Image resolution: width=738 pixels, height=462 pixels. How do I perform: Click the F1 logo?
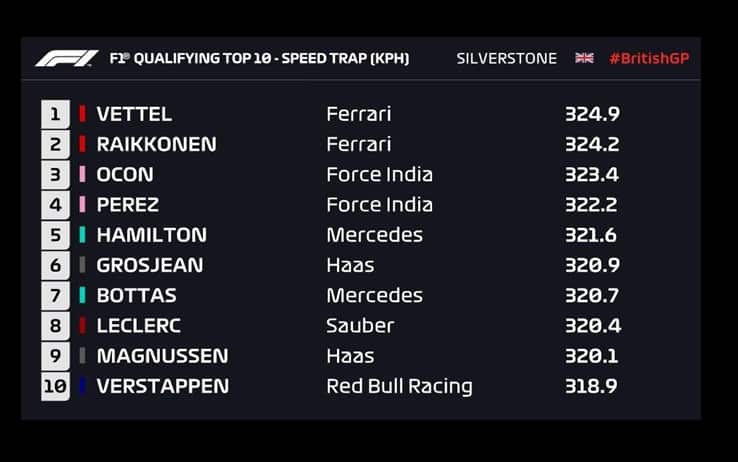tap(67, 58)
